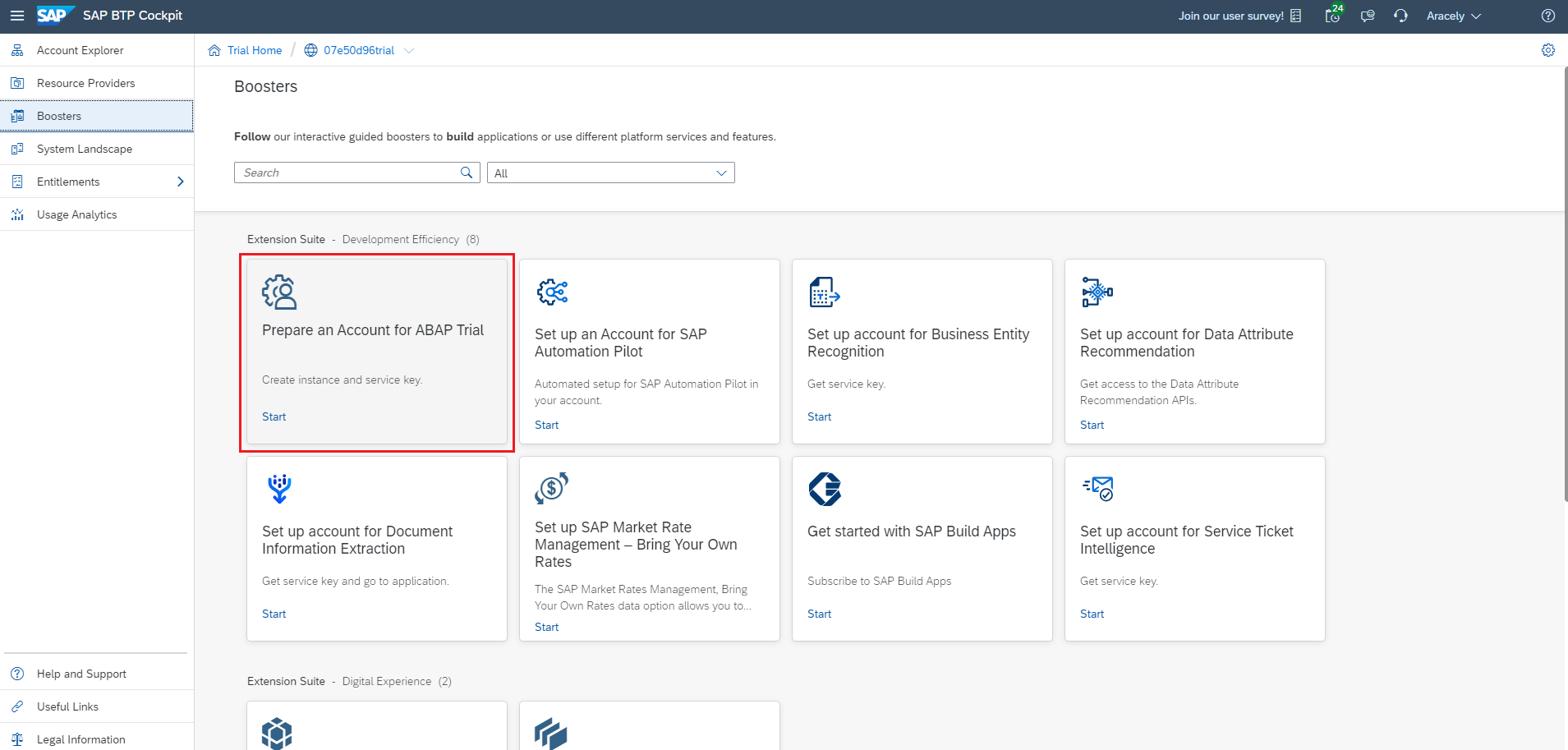Click the SAP Build Apps booster icon
Viewport: 1568px width, 750px height.
(x=825, y=489)
